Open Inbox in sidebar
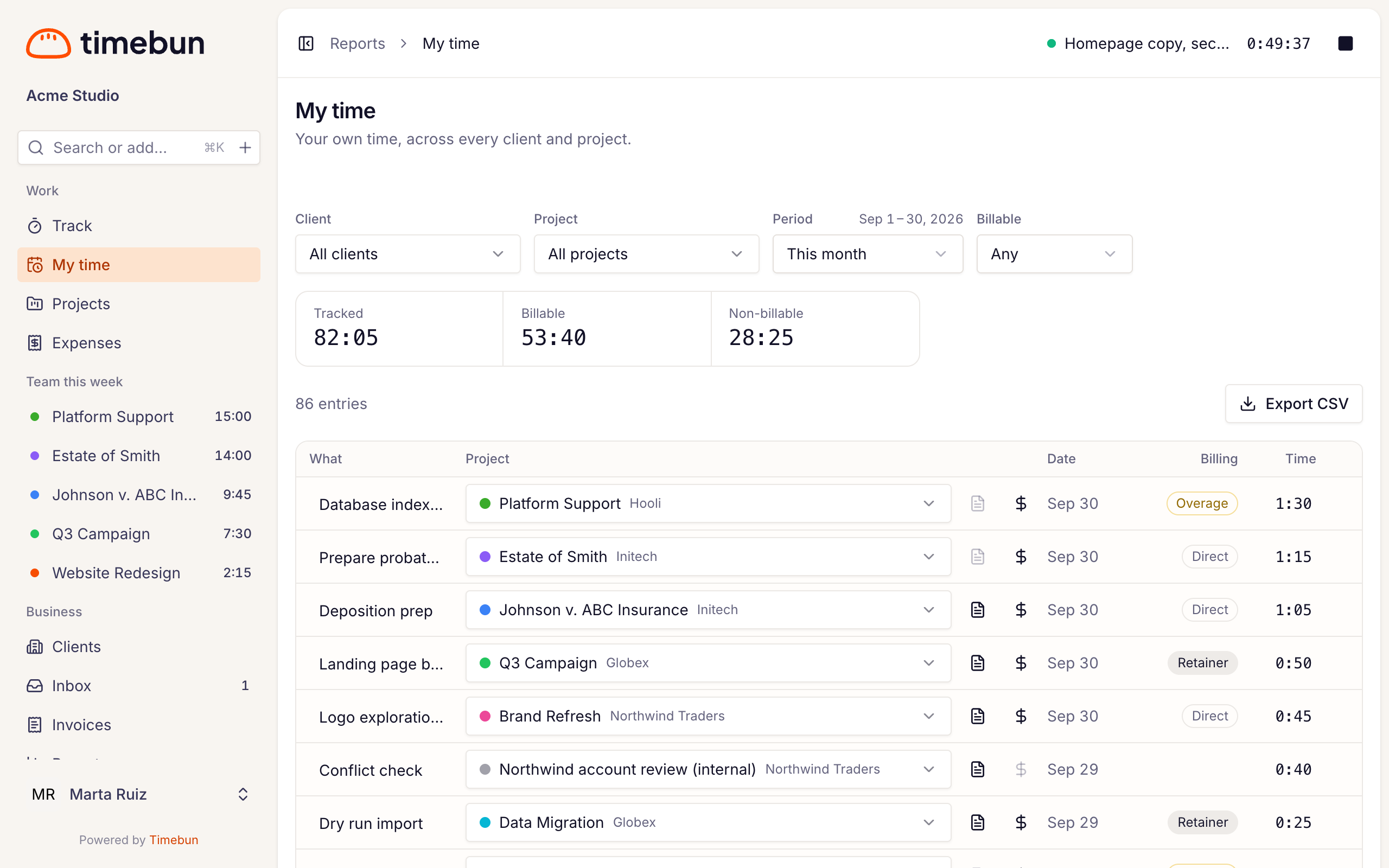1389x868 pixels. tap(139, 685)
